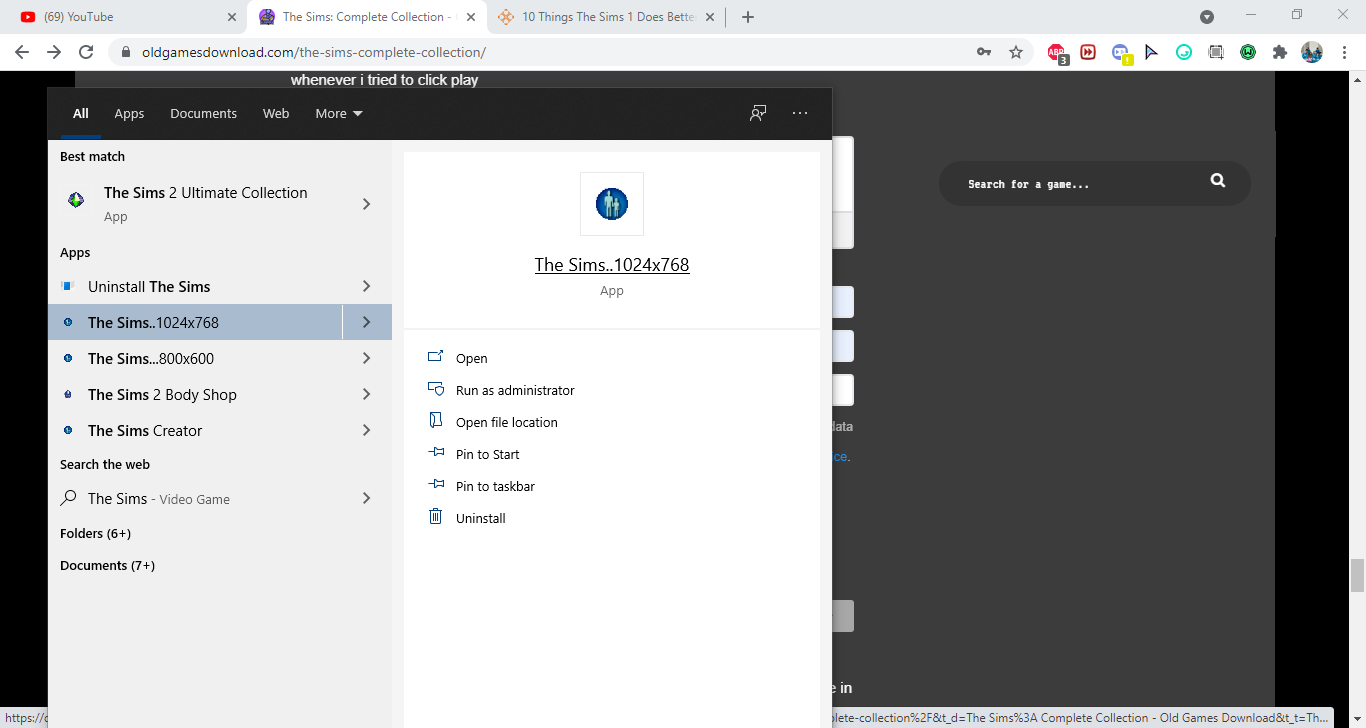Click the browser page vertical scrollbar thumb
The width and height of the screenshot is (1366, 728).
[x=1357, y=576]
